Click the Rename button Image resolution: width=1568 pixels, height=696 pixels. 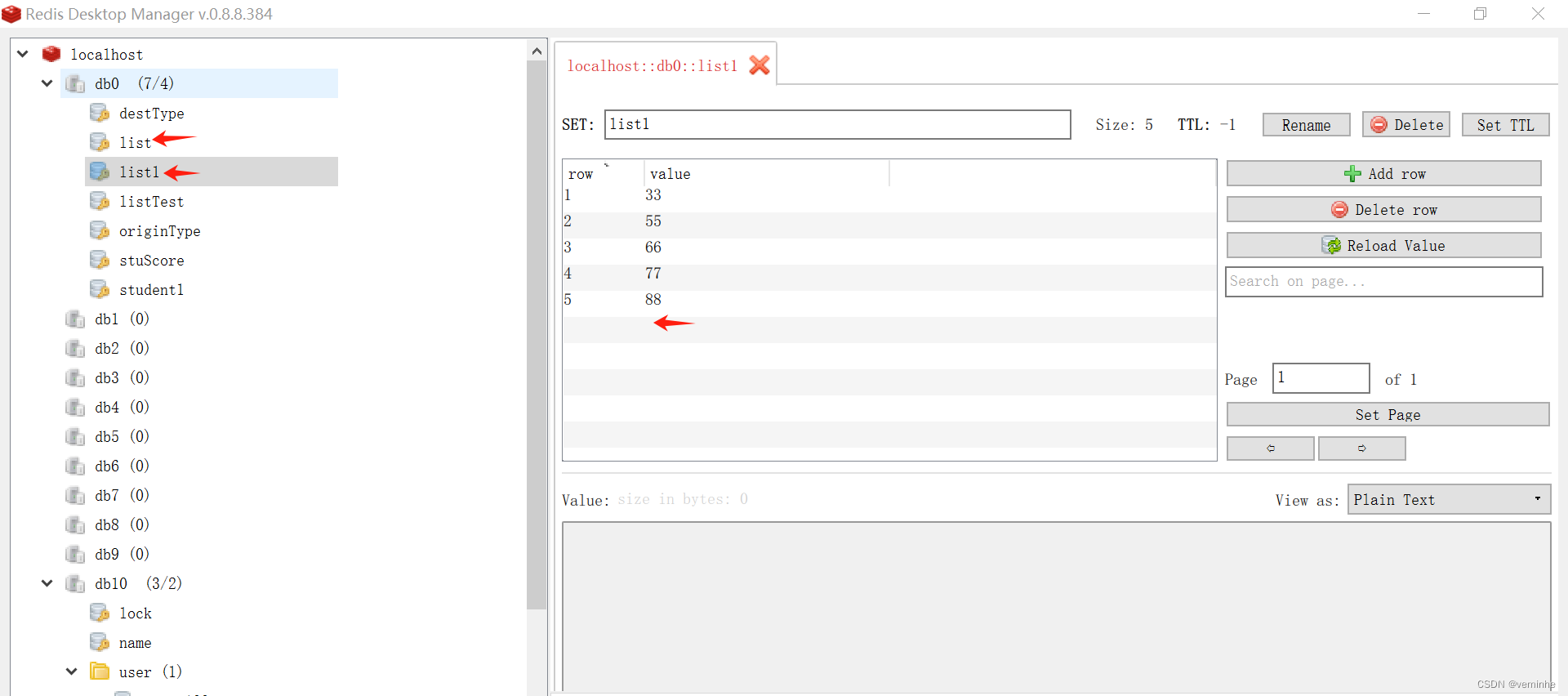point(1306,125)
